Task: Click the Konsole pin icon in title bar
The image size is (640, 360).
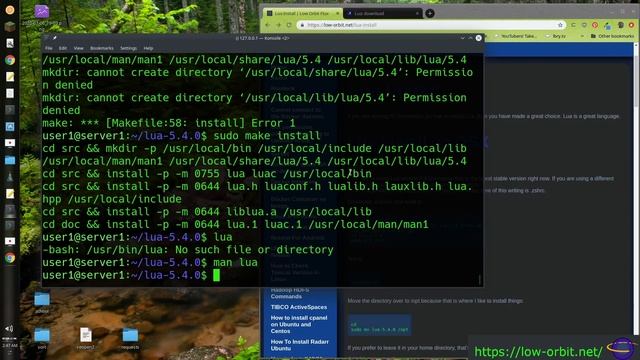Action: coord(55,38)
